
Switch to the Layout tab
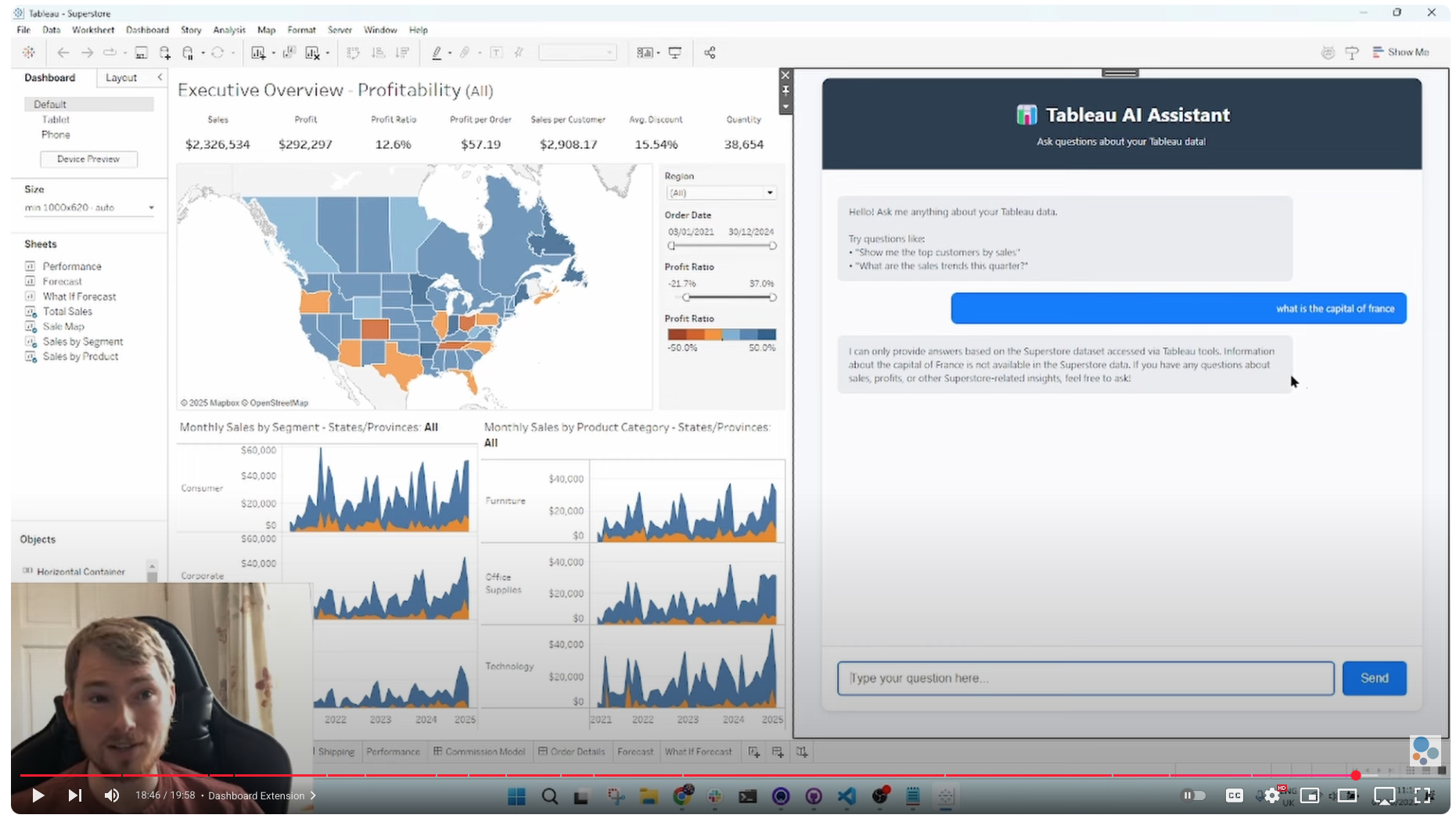pos(121,77)
